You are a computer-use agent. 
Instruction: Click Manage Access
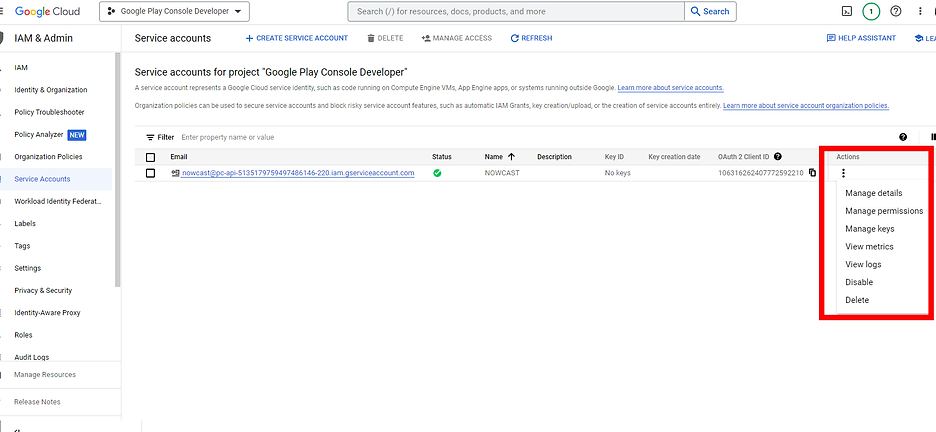coord(457,38)
